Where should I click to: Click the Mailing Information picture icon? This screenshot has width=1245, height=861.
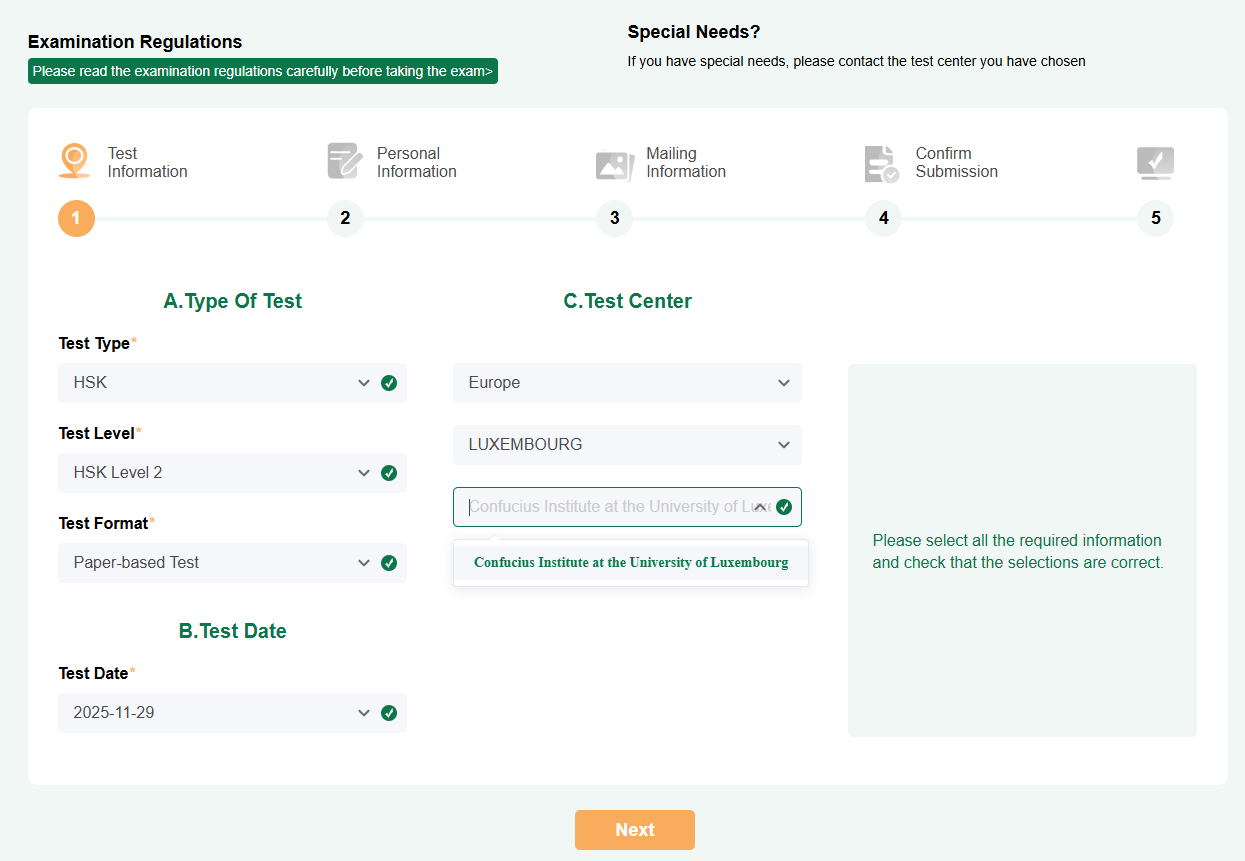tap(614, 164)
